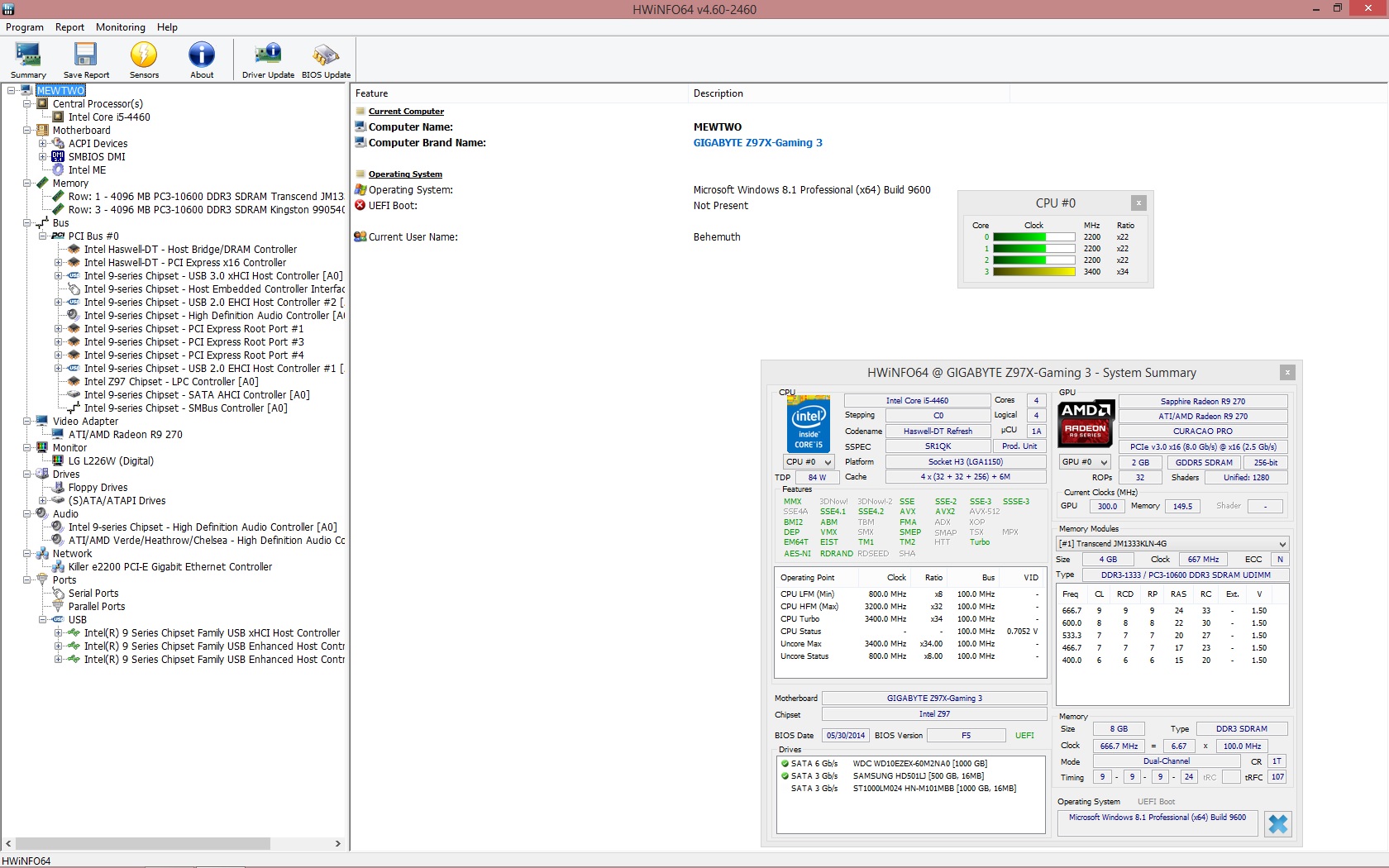Click the Audio node speaker icon
The width and height of the screenshot is (1389, 868).
43,514
